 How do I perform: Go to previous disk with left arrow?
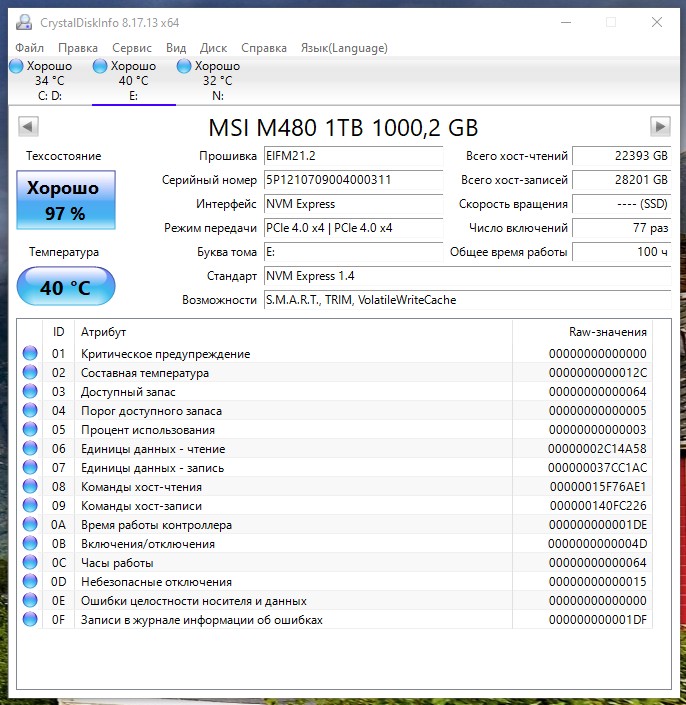pyautogui.click(x=28, y=126)
